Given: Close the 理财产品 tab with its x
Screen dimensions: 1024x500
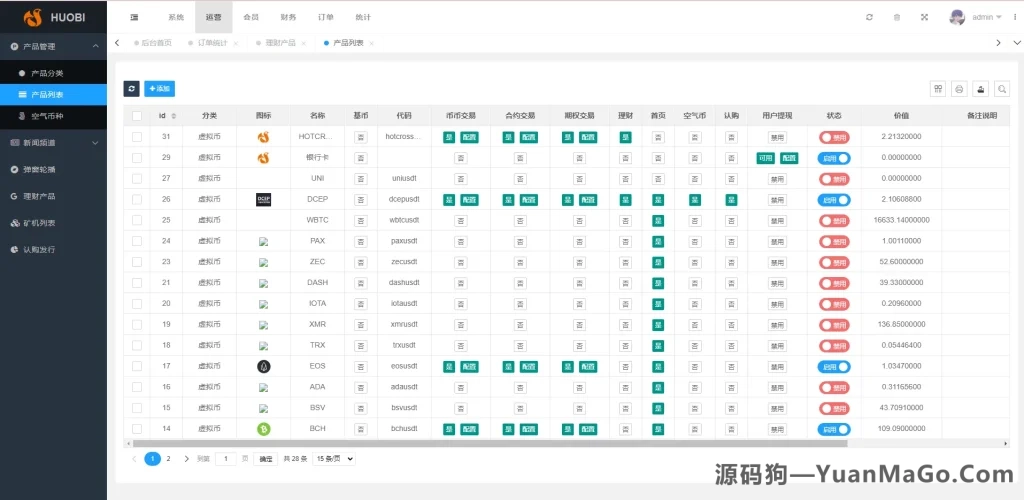Looking at the screenshot, I should (x=304, y=43).
